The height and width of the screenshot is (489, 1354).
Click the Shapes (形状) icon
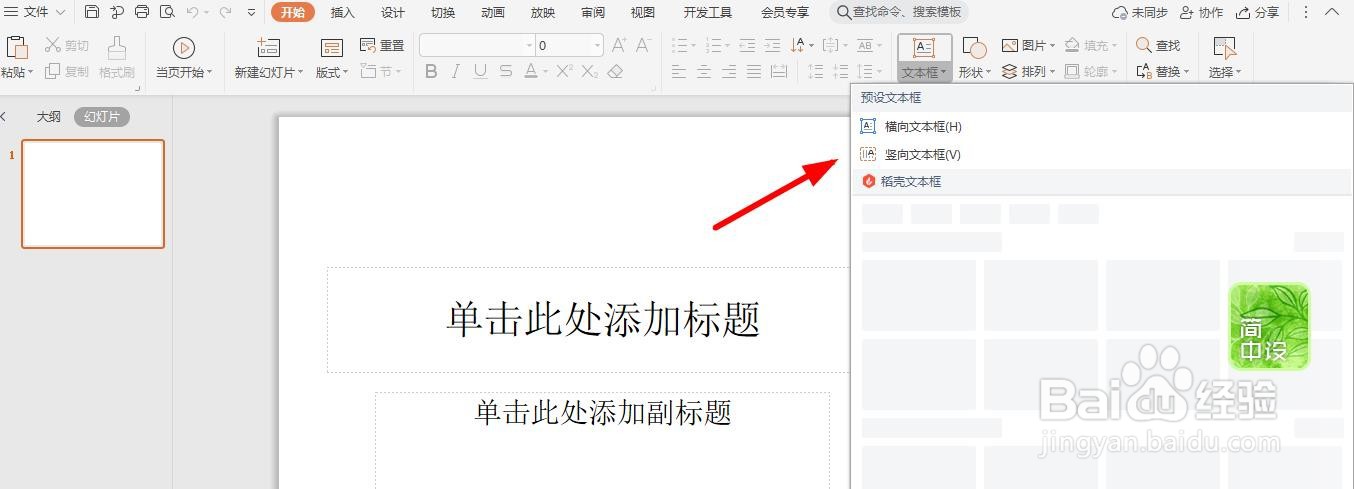[974, 48]
